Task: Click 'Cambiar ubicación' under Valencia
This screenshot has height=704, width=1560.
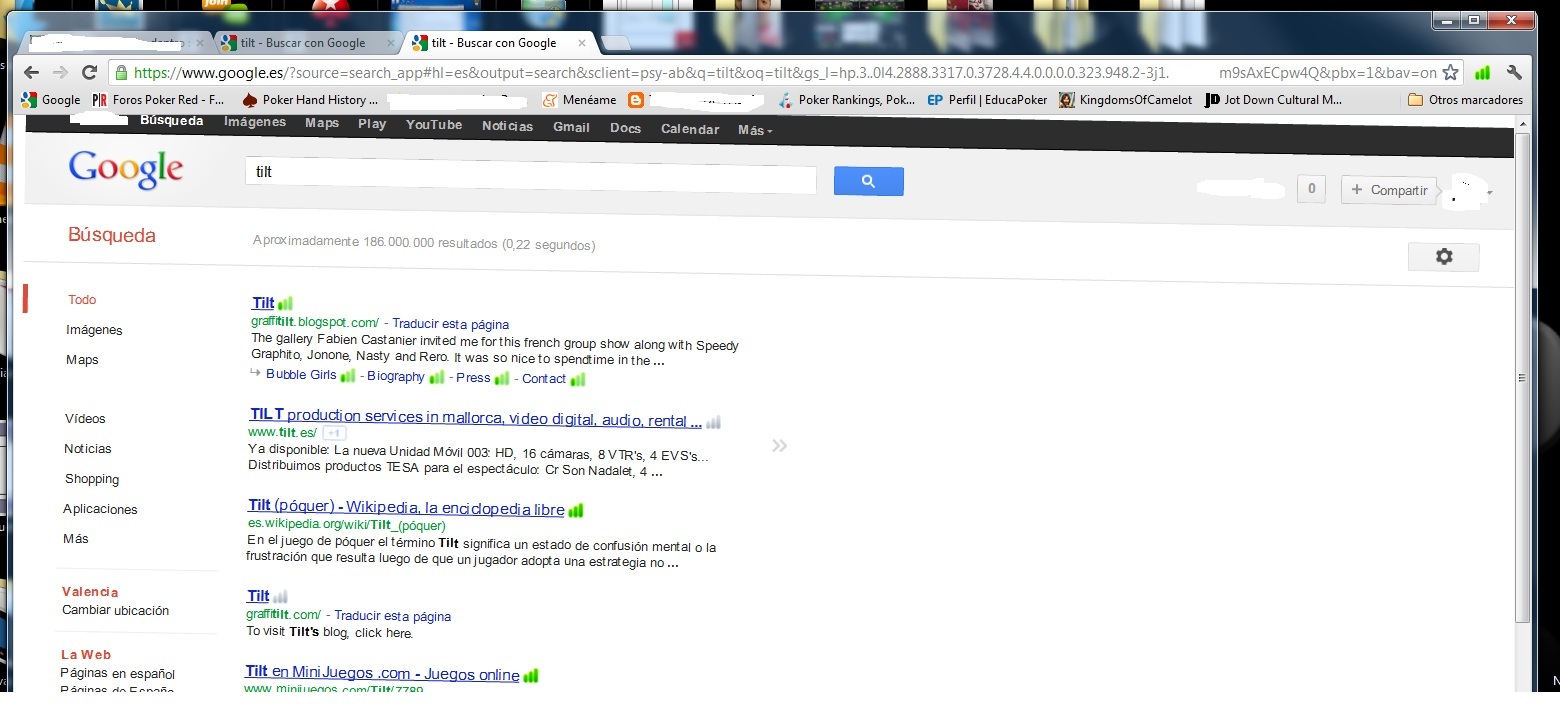Action: 115,610
